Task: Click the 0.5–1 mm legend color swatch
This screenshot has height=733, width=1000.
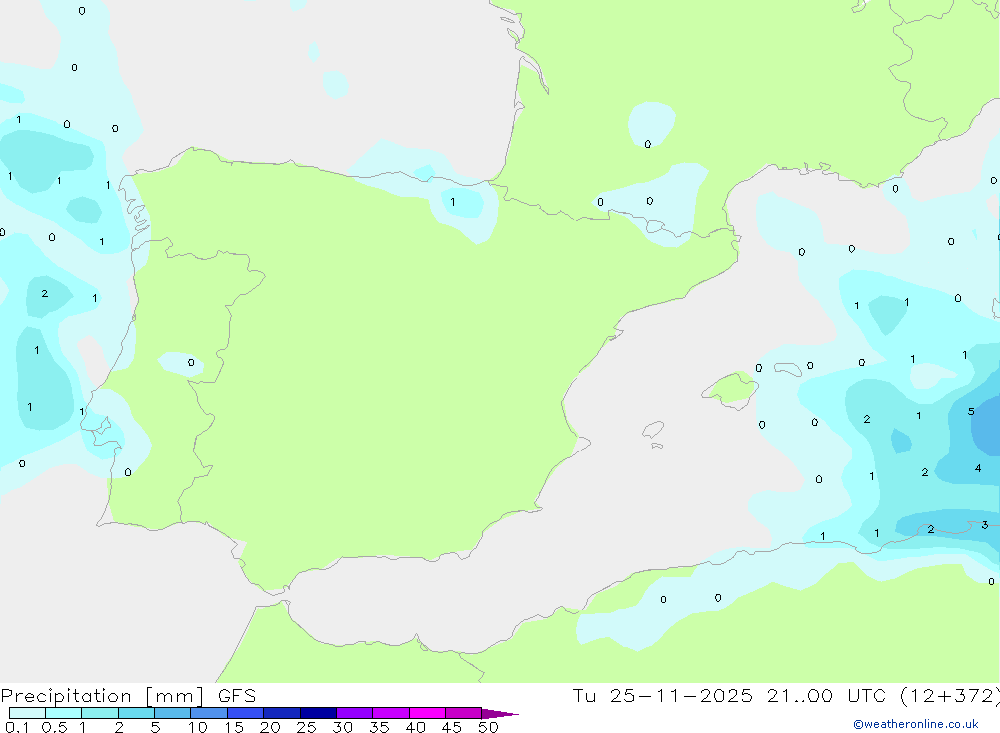Action: [x=64, y=713]
